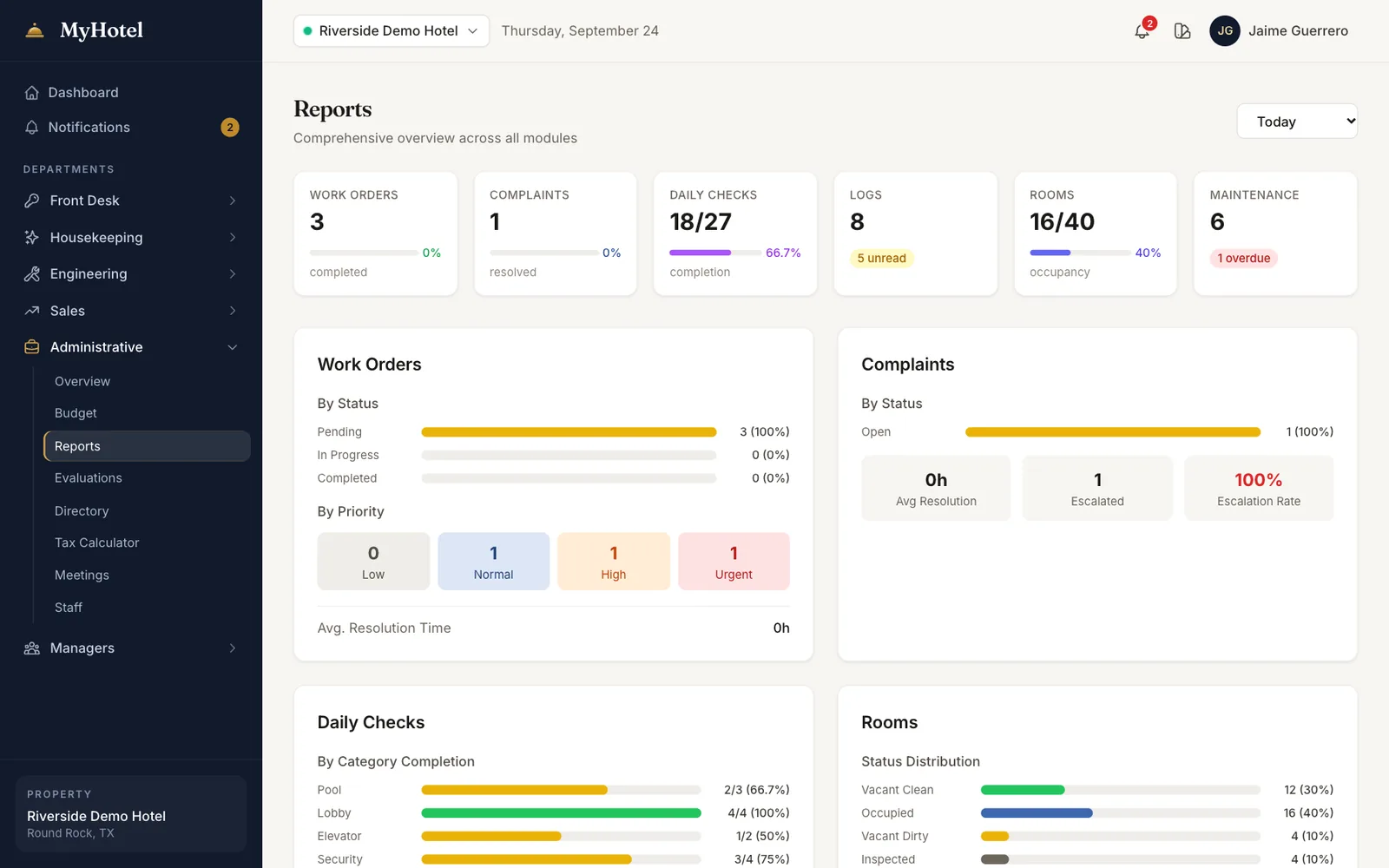
Task: Click the JG user avatar
Action: tap(1225, 31)
